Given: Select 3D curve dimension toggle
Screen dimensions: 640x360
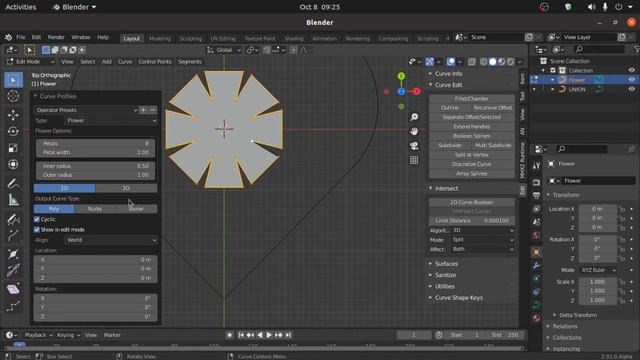Looking at the screenshot, I should click(126, 188).
